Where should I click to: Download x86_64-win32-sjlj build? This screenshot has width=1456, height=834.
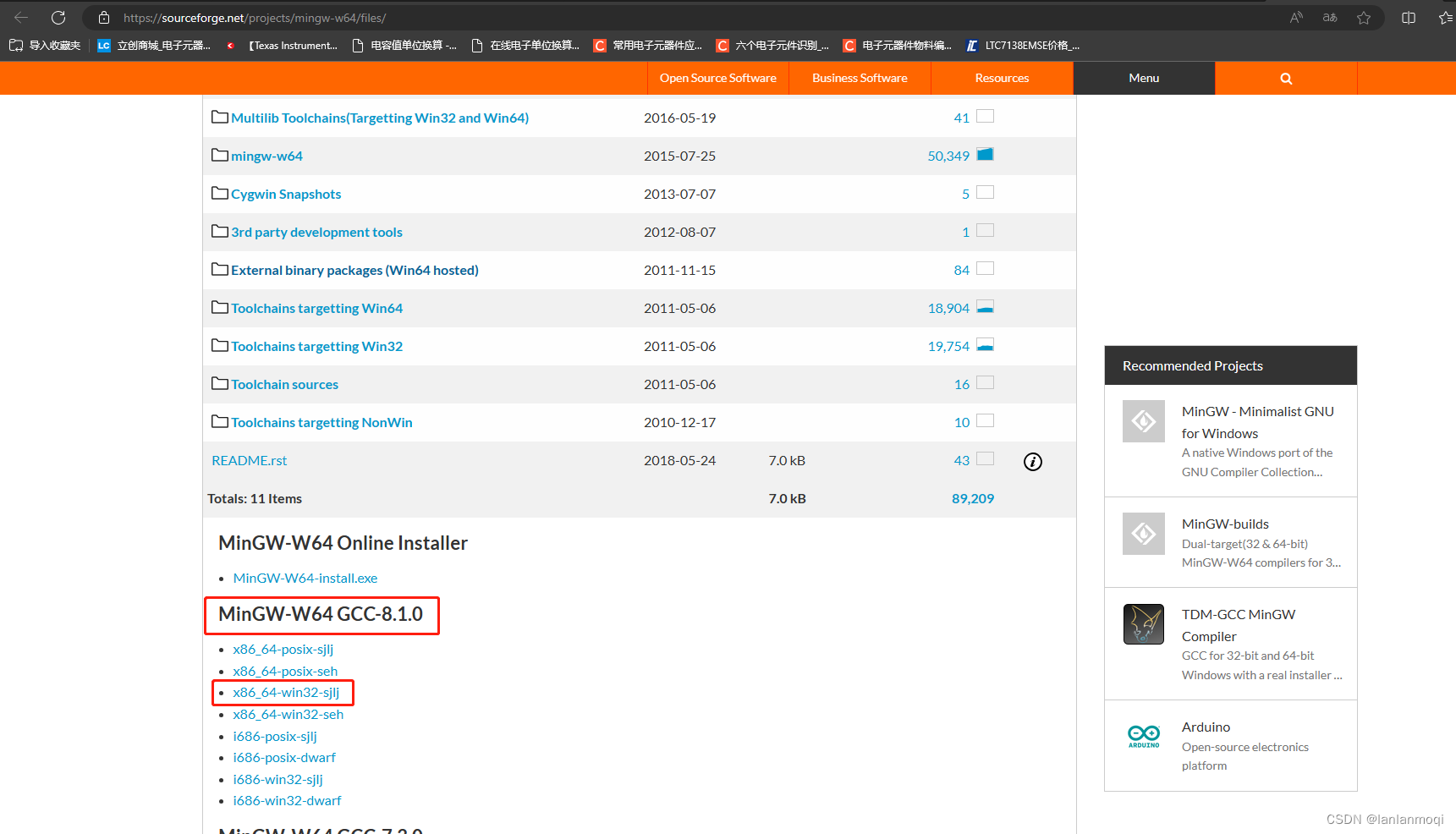coord(286,692)
